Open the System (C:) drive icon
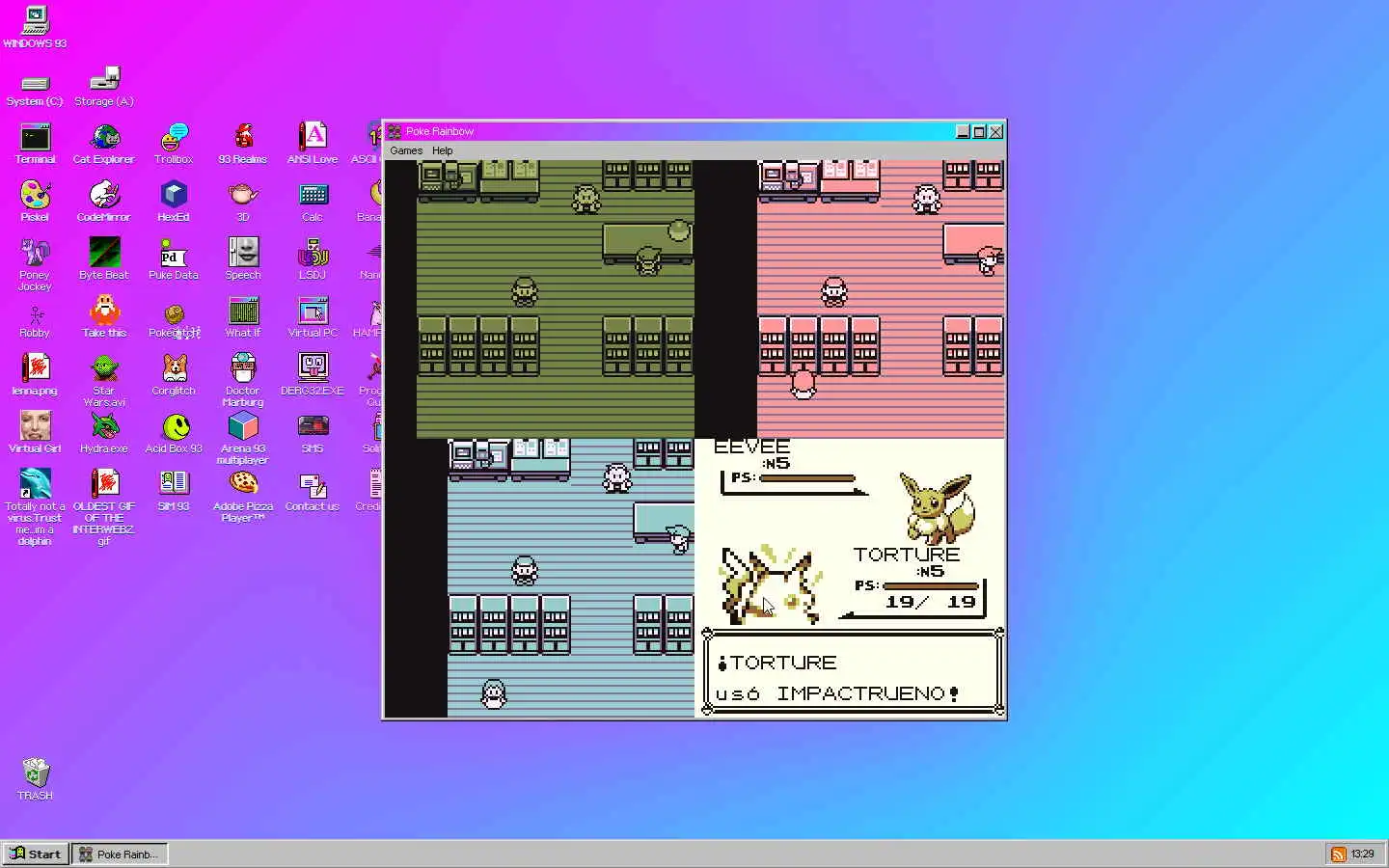This screenshot has width=1389, height=868. (x=35, y=89)
